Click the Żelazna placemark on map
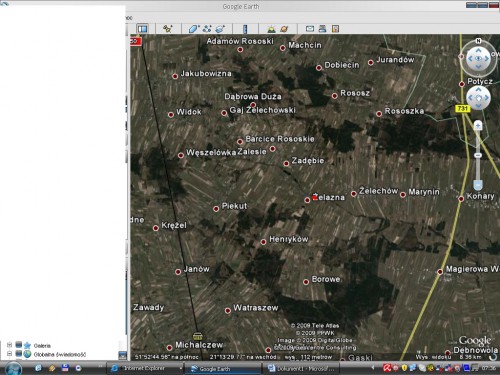500x375 pixels. [x=307, y=200]
